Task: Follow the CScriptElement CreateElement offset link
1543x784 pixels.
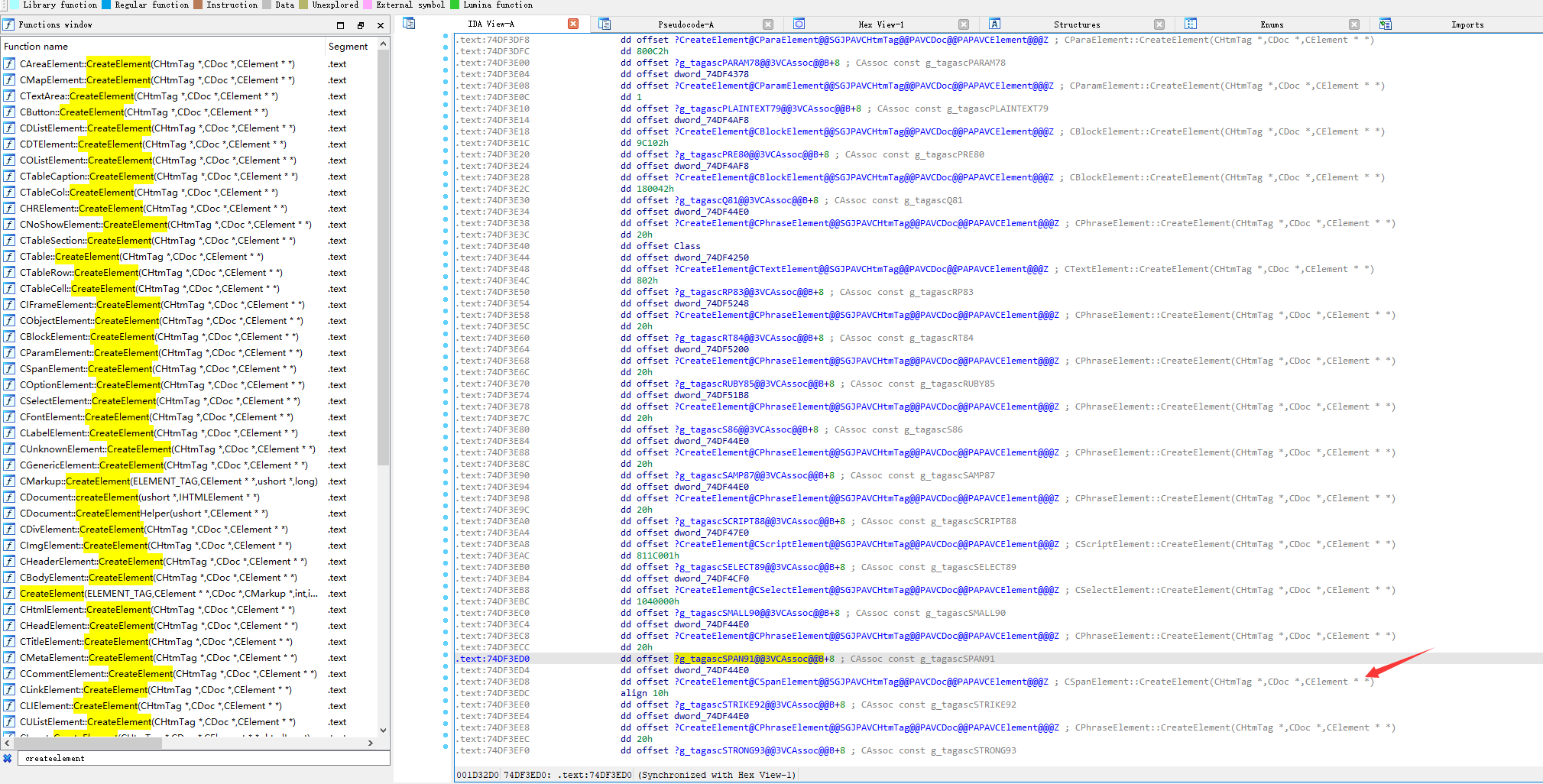Action: coord(867,544)
